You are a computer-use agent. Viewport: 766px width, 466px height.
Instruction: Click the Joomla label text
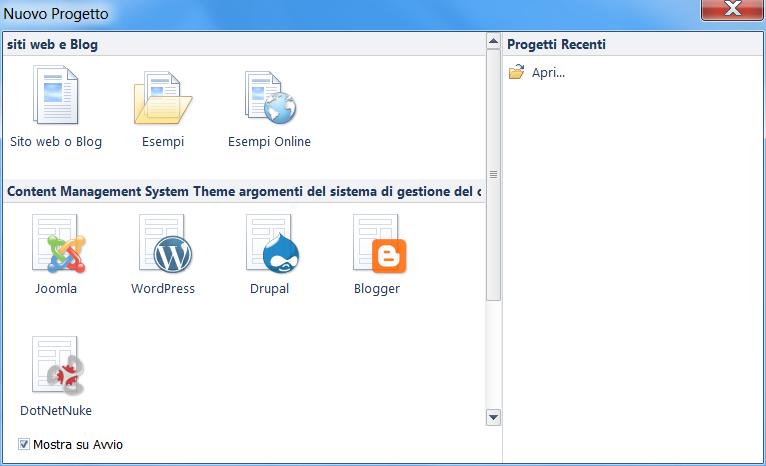(x=56, y=289)
